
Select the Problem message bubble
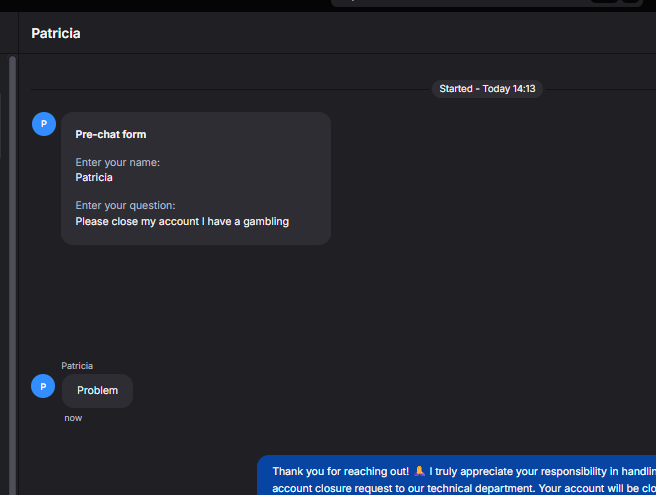click(97, 390)
